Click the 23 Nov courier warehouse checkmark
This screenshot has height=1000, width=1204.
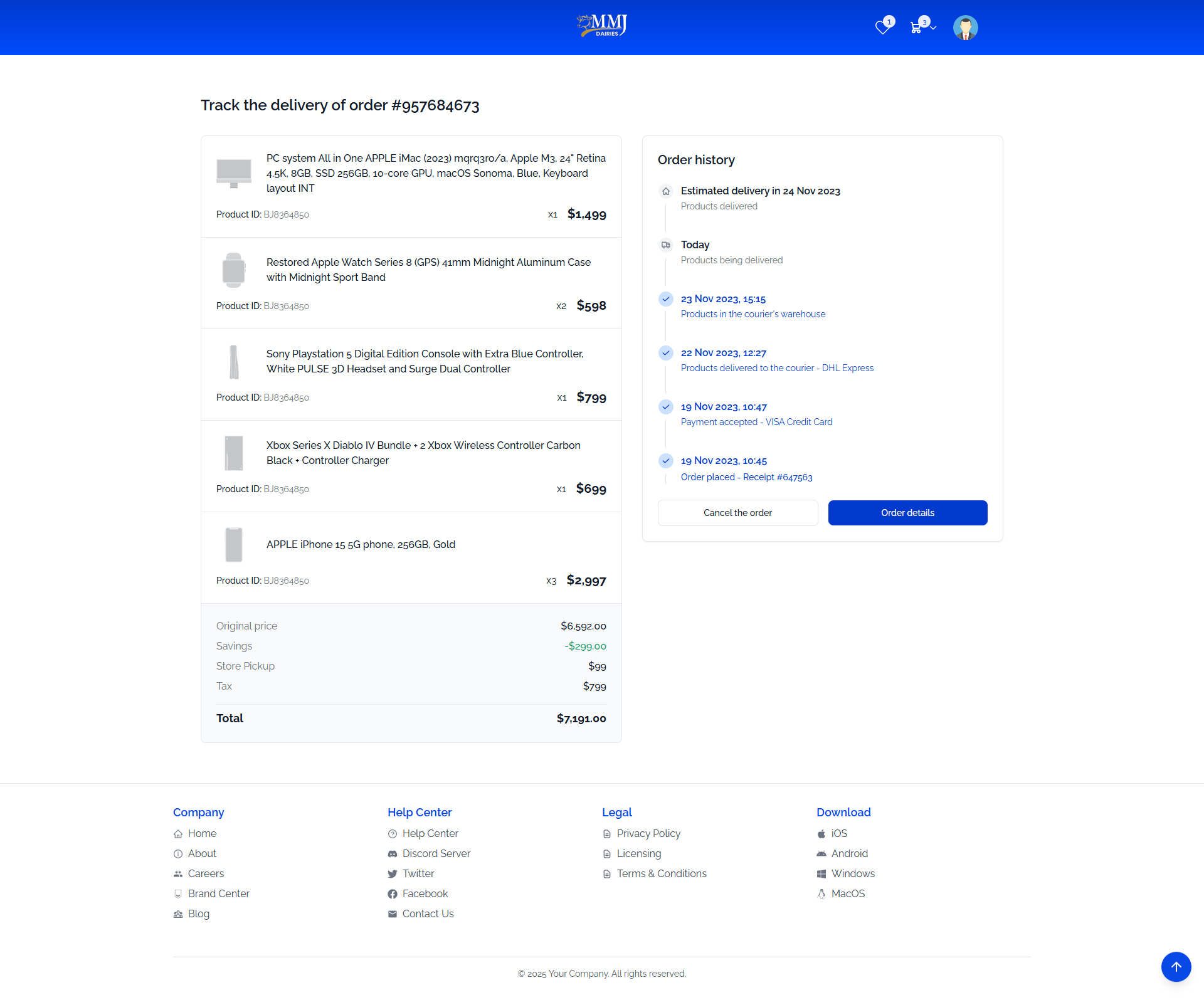click(x=666, y=299)
